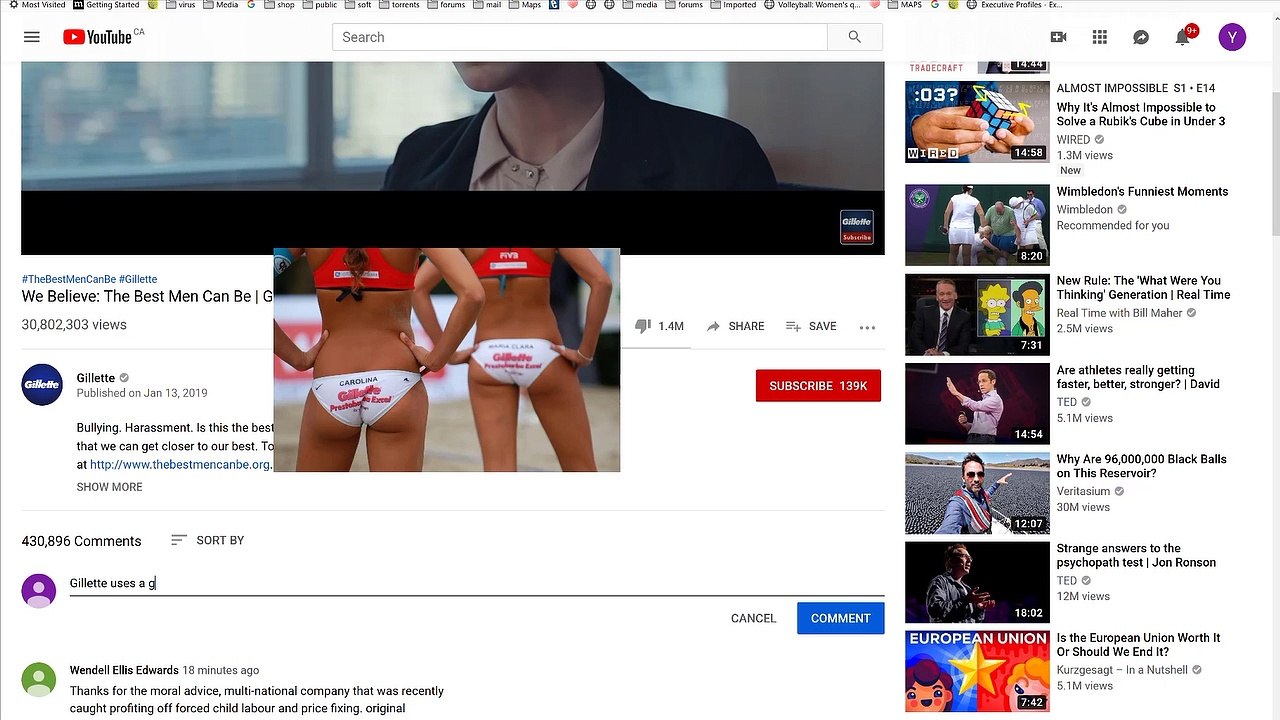Open the 'What Were You Thinking Generation' title

1144,288
